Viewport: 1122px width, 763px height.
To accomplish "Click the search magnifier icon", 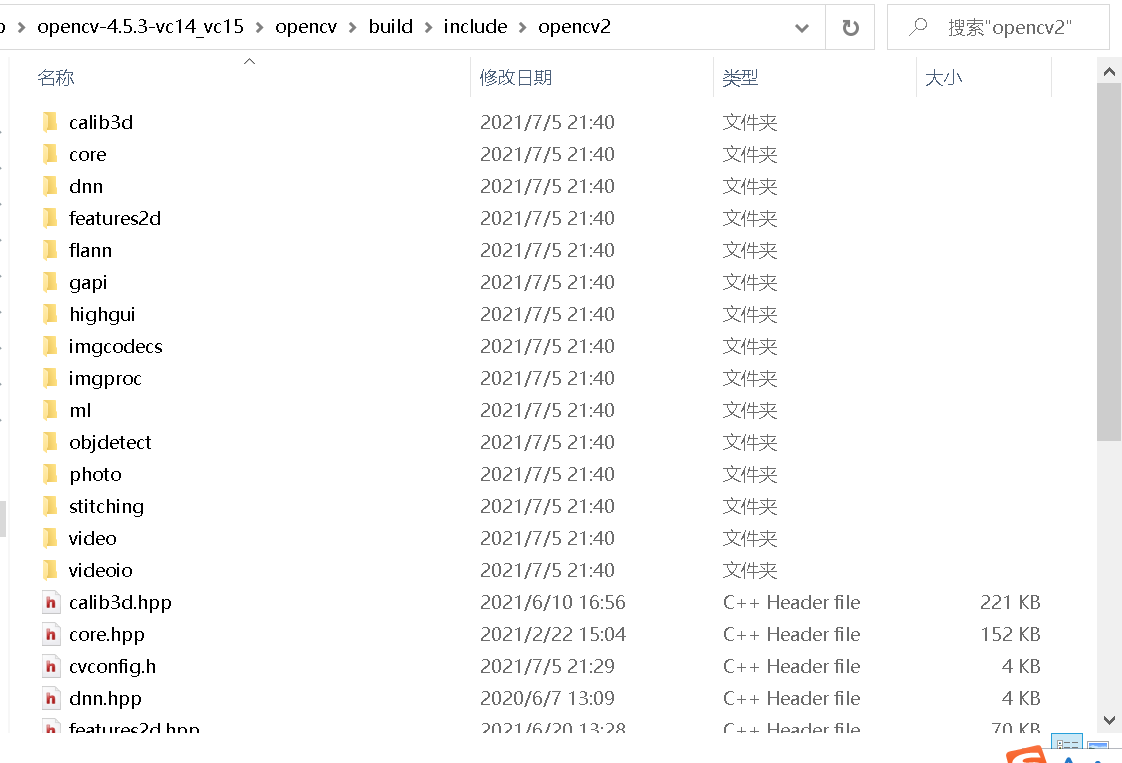I will tap(918, 27).
